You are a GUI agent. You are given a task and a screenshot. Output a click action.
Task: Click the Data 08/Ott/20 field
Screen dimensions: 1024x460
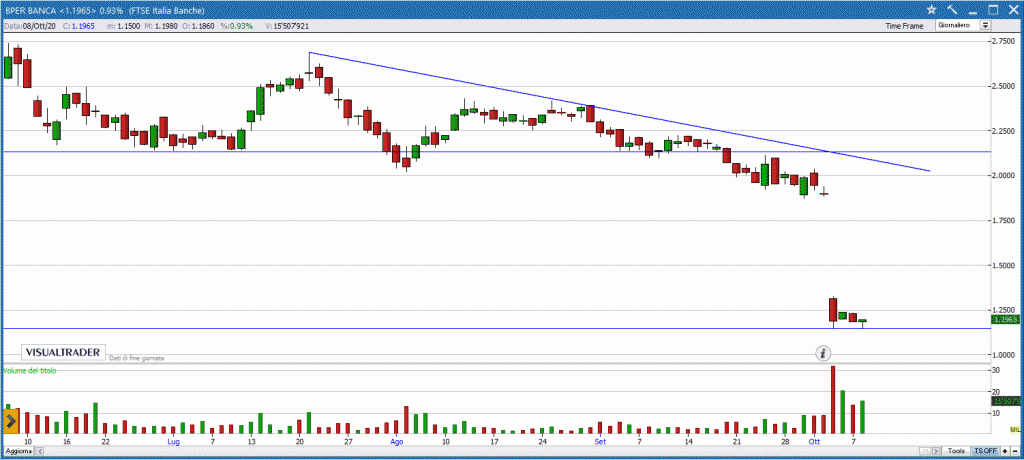pyautogui.click(x=31, y=26)
